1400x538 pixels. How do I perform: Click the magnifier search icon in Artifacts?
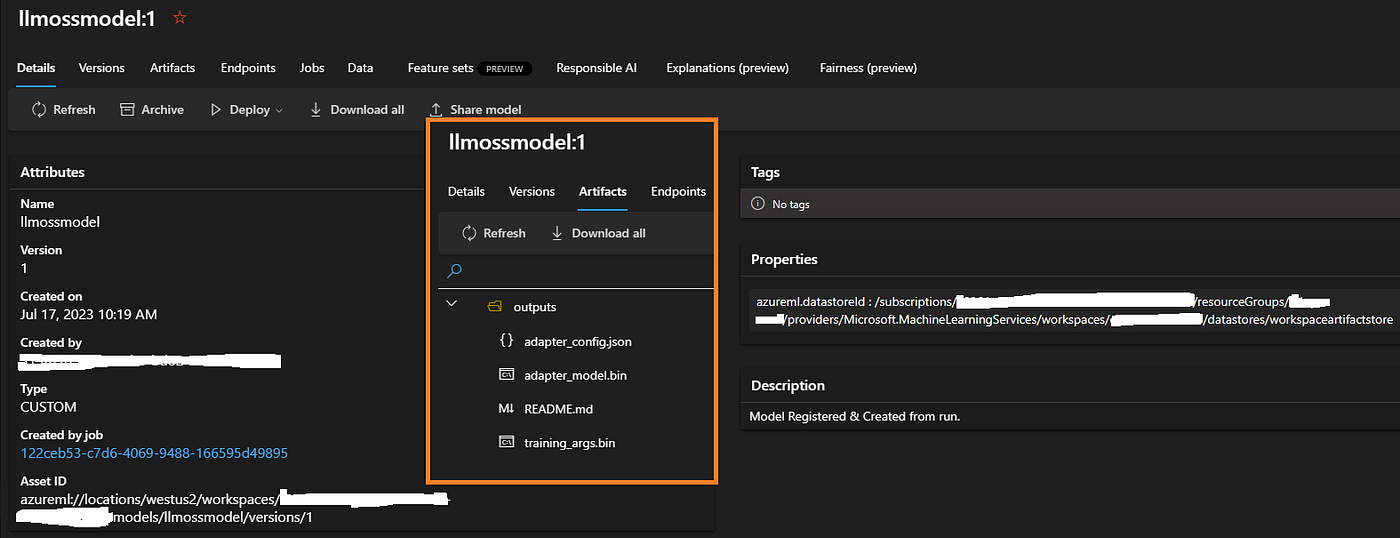click(x=454, y=270)
